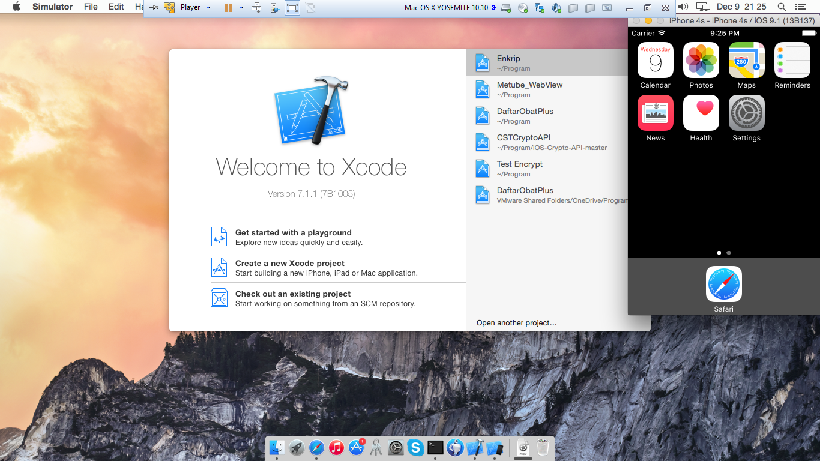
Task: Open the CSTCryptoAPI recent project
Action: (546, 142)
